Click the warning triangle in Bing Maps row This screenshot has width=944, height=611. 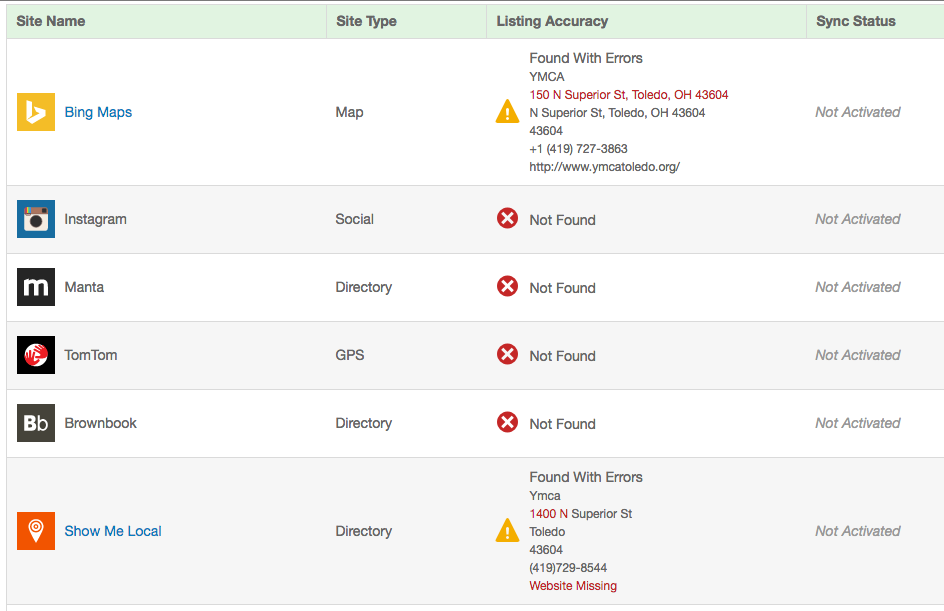coord(508,111)
